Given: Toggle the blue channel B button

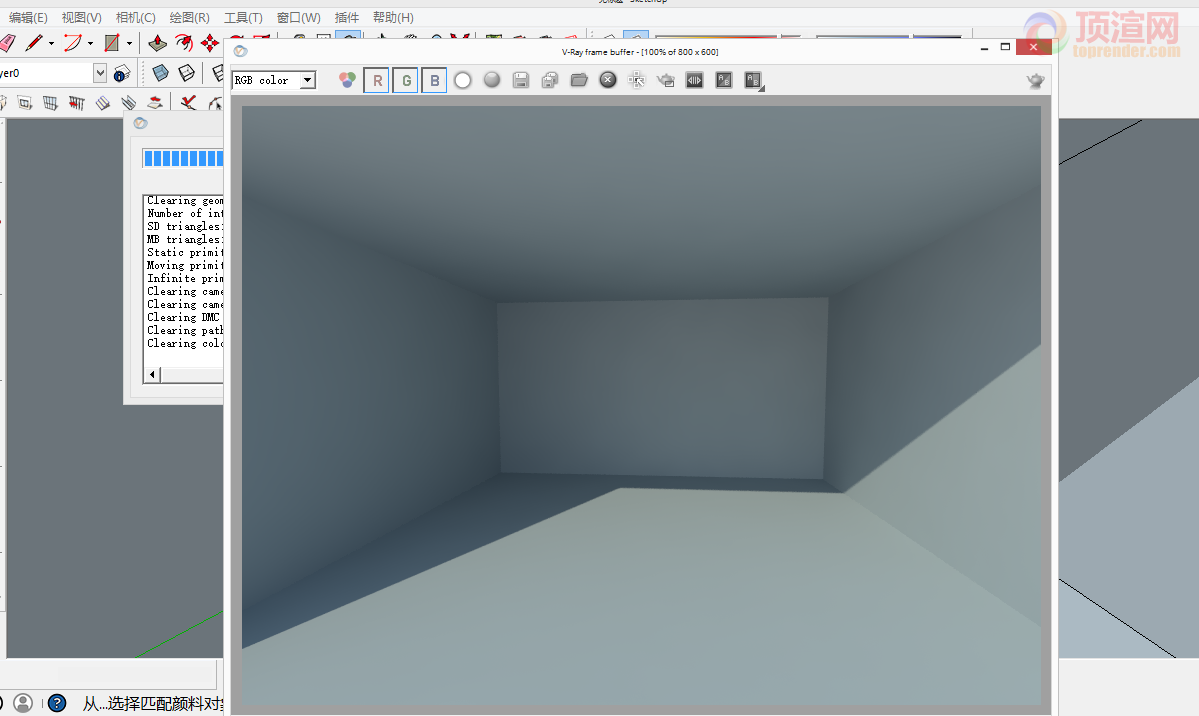Looking at the screenshot, I should coord(434,80).
